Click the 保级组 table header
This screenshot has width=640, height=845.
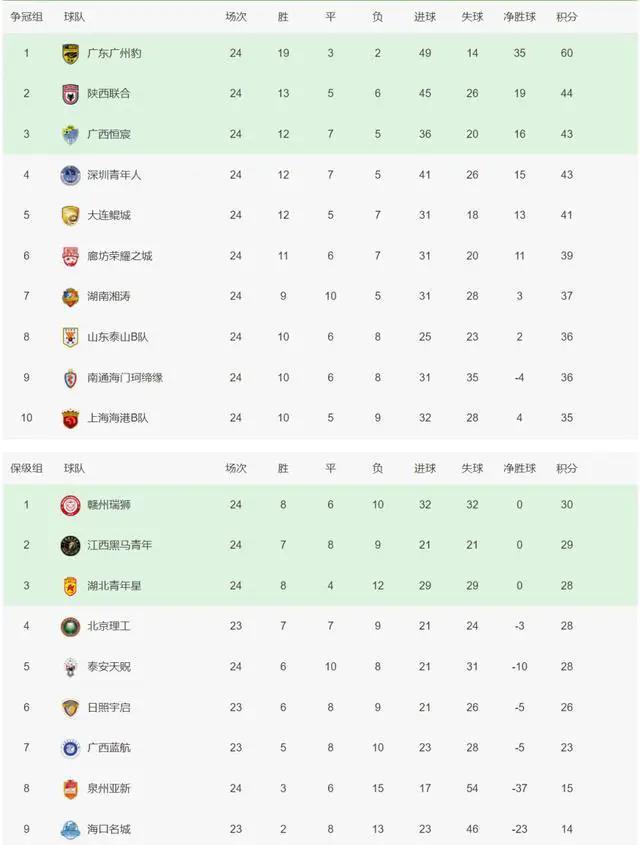point(26,468)
